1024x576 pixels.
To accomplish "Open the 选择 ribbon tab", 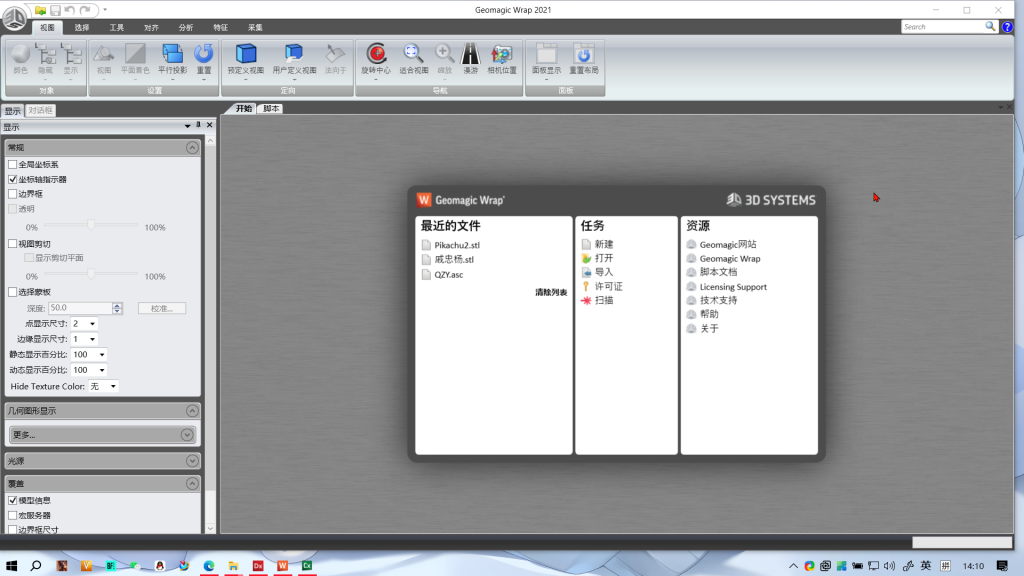I will (x=82, y=27).
